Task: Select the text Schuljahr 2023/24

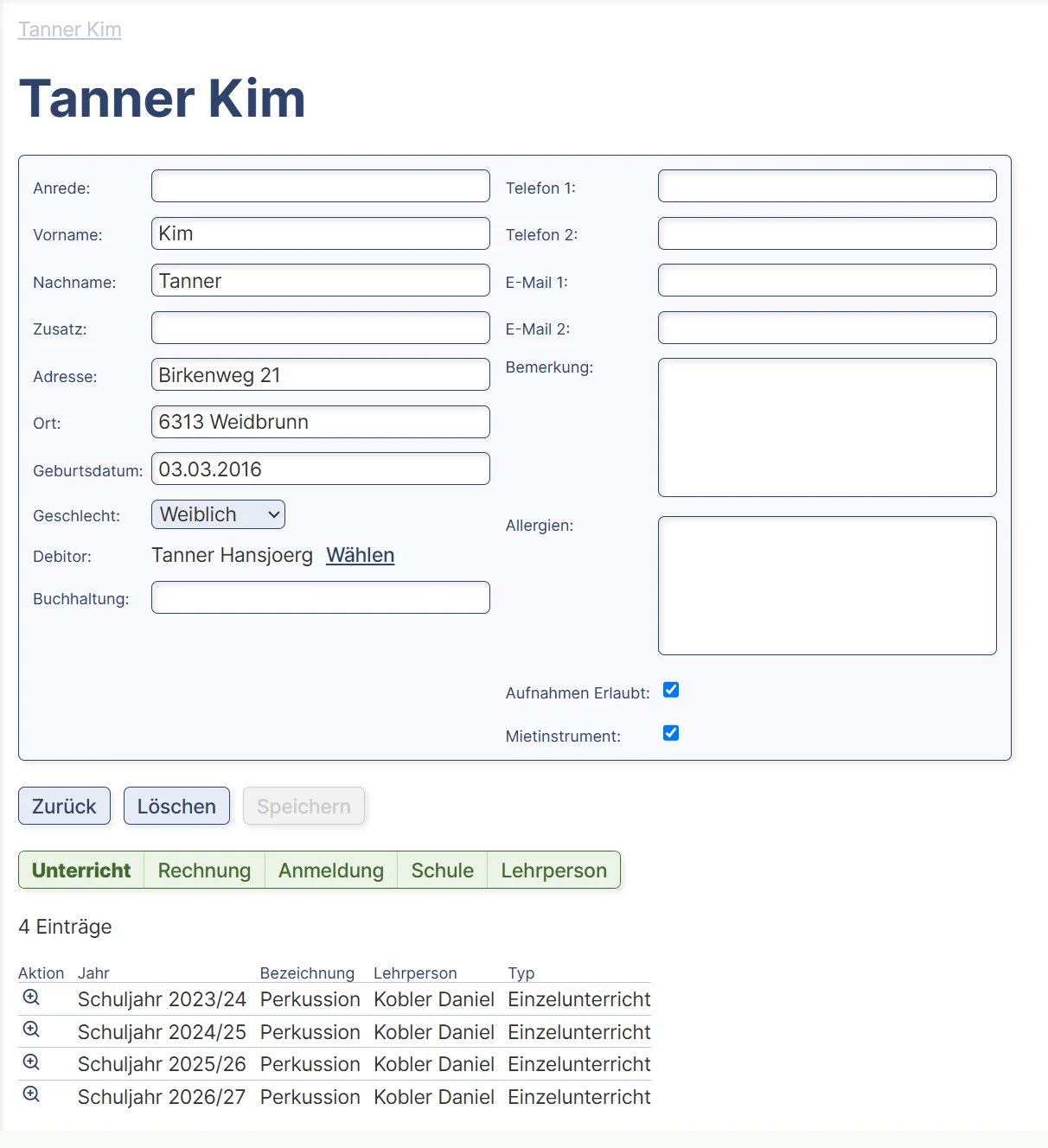Action: (162, 999)
